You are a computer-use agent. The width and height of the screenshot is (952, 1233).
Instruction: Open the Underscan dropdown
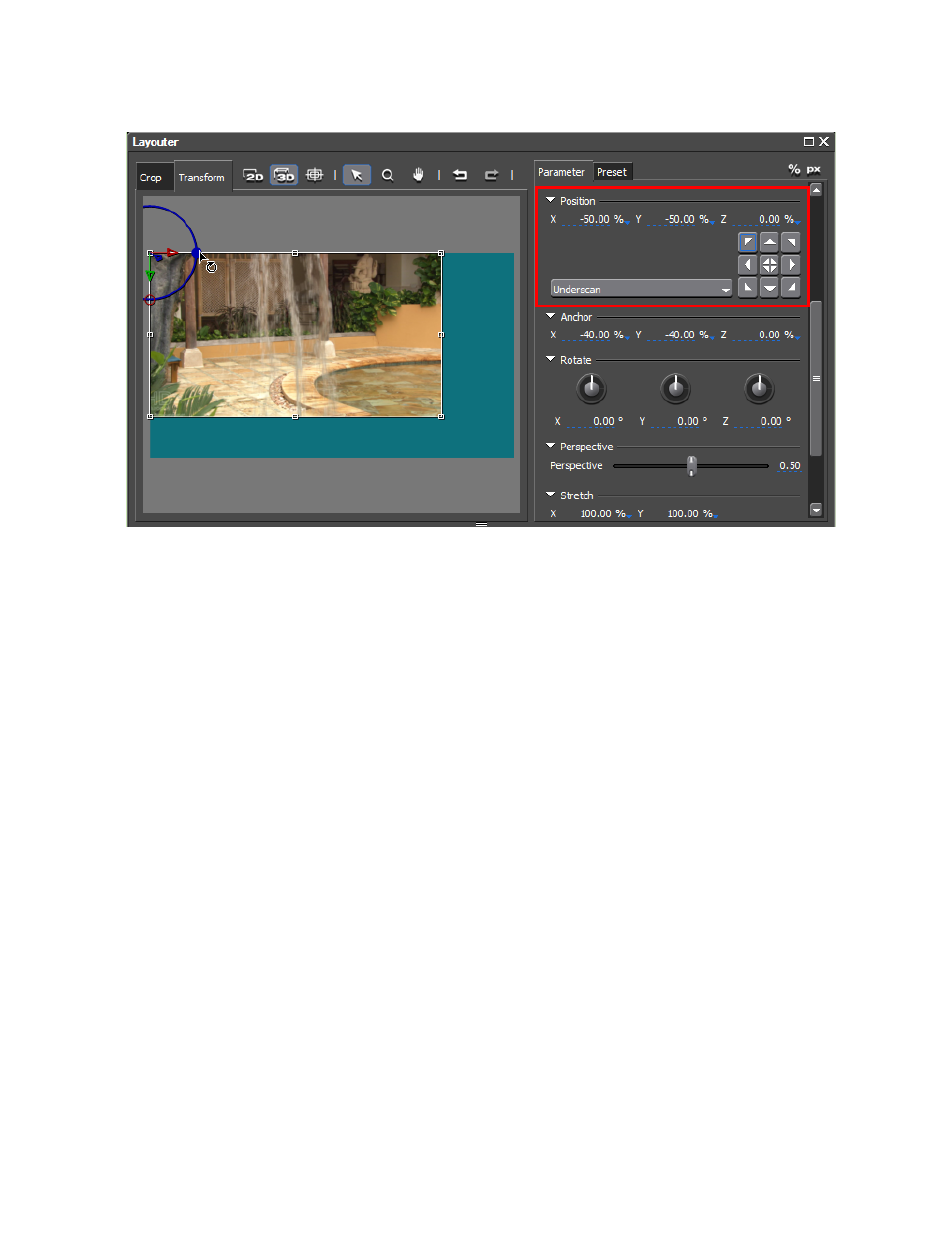click(x=641, y=289)
